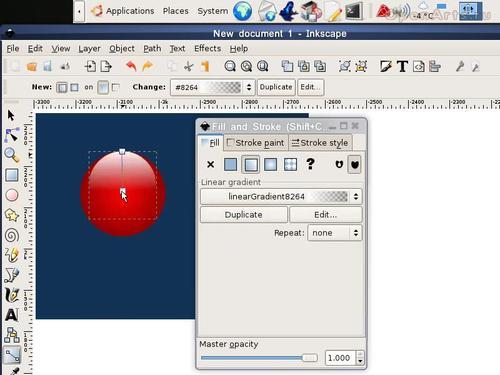Select the Star polygon tool

12,215
